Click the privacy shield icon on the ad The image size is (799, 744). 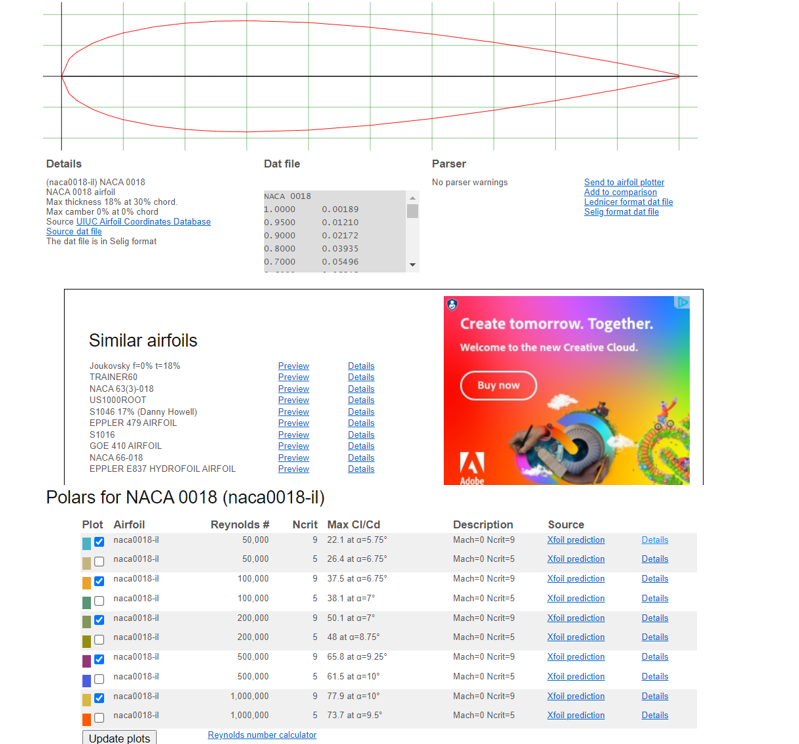coord(452,304)
